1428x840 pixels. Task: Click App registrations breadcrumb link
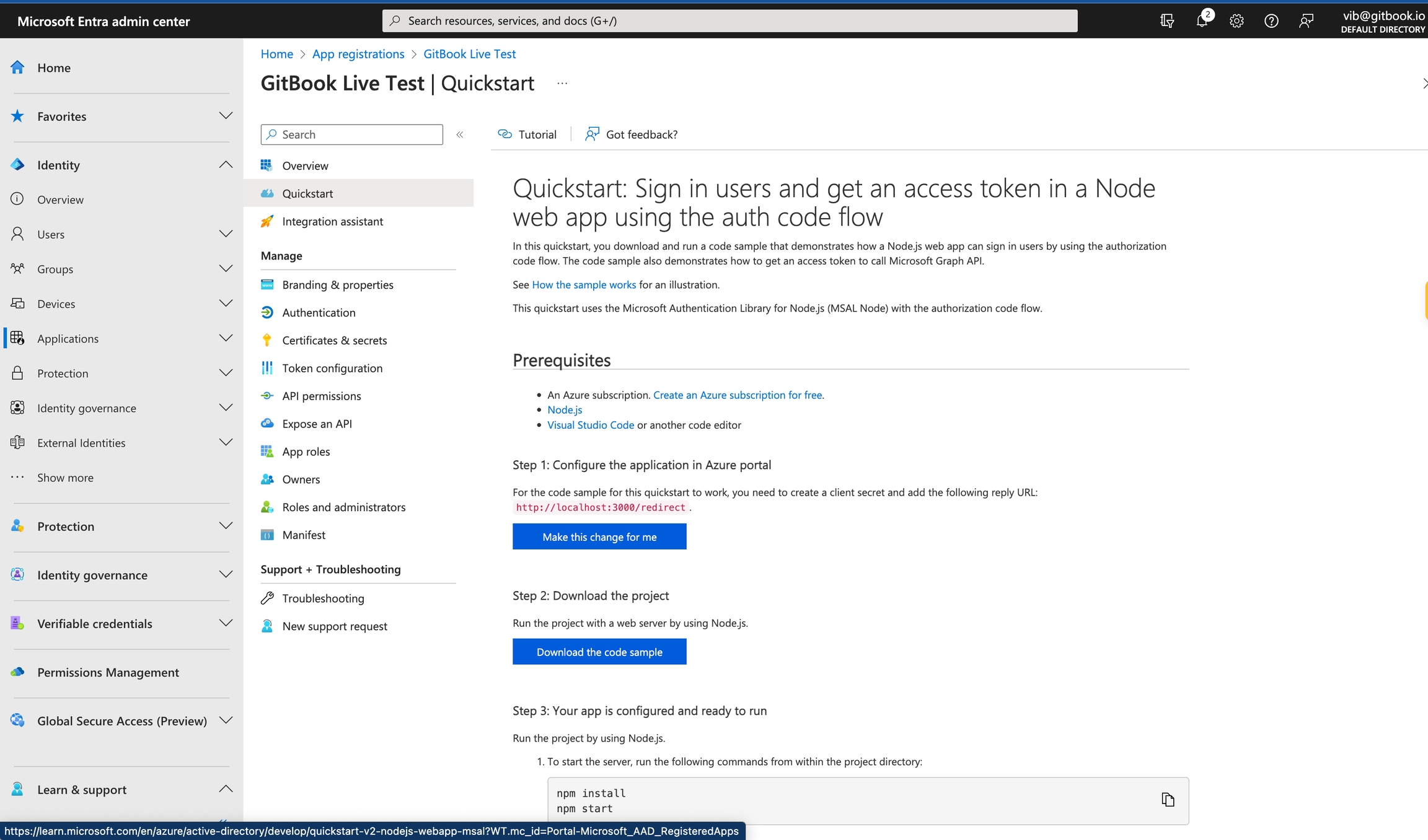click(358, 54)
